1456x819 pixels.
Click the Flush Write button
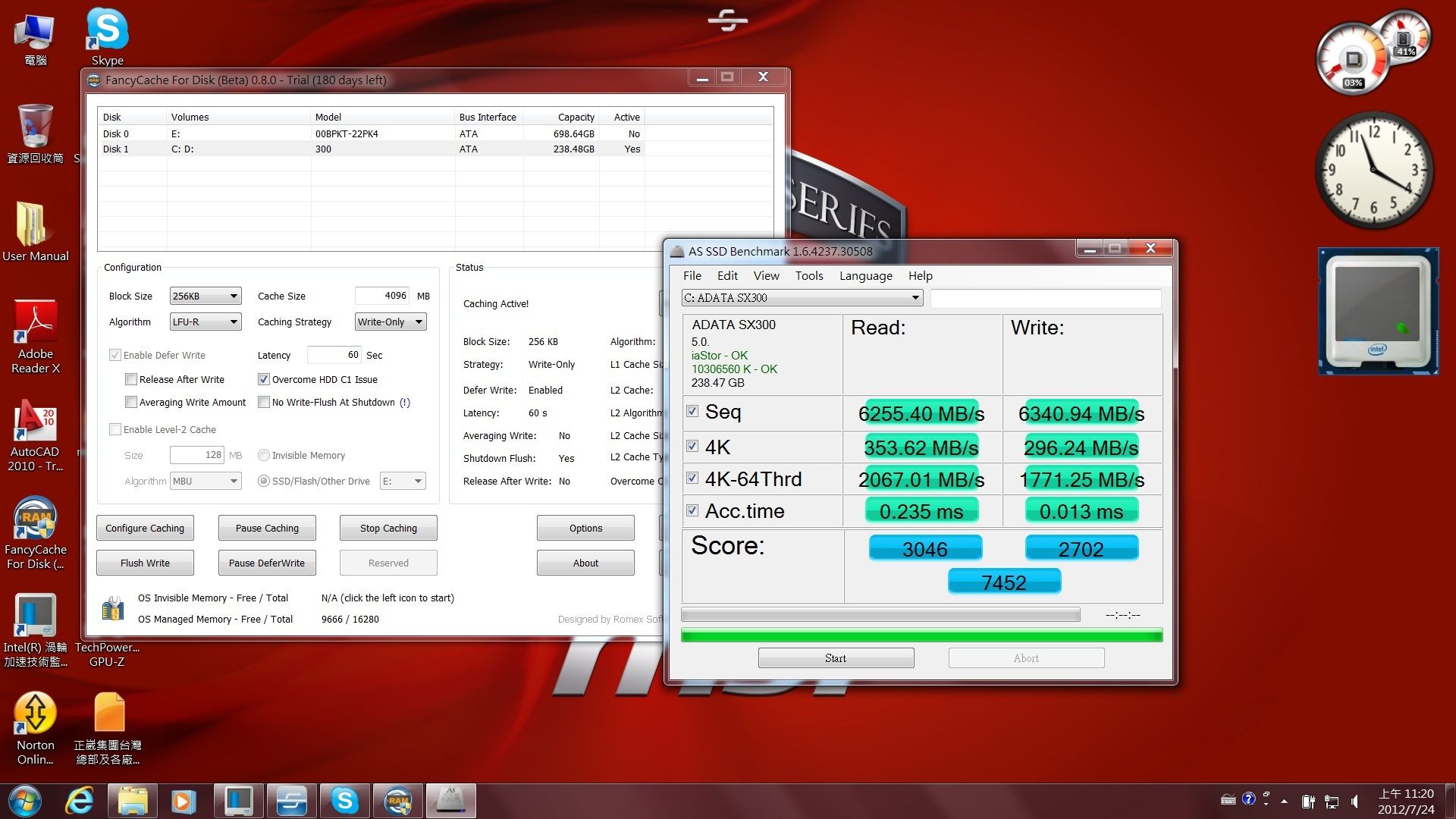[145, 563]
